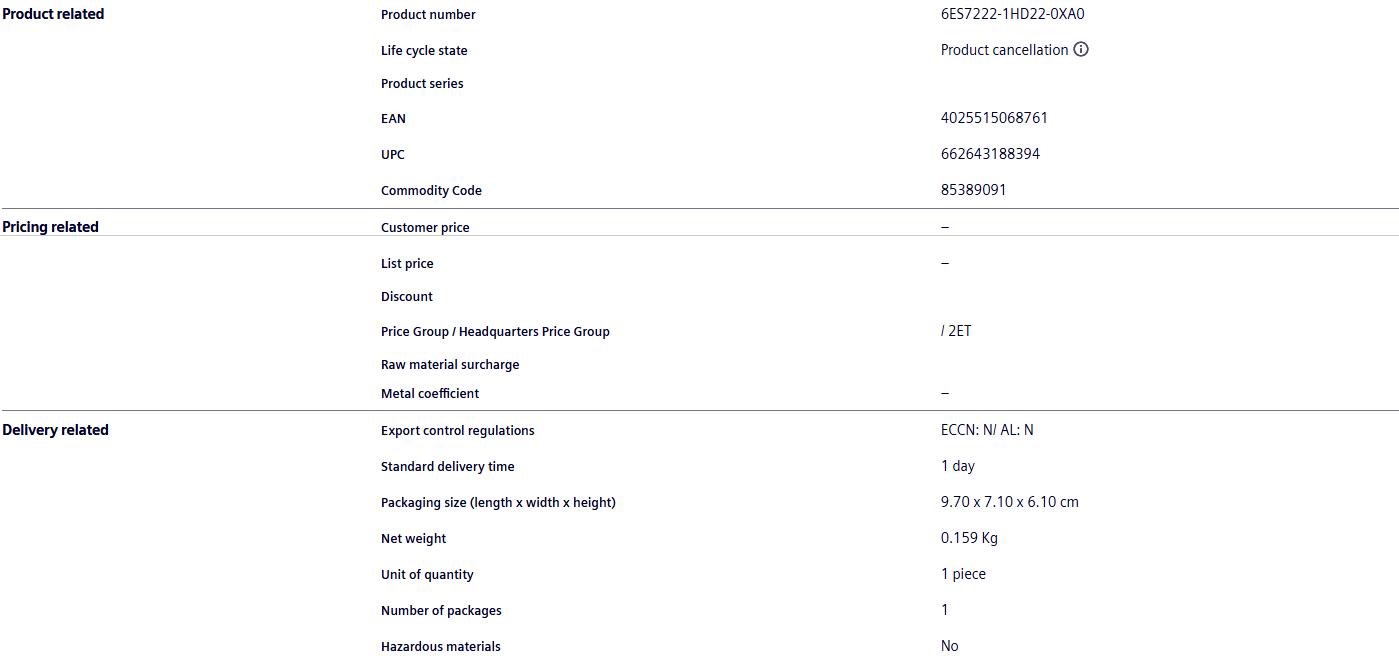Click the Product cancellation status text
Viewport: 1399px width, 661px height.
[x=1004, y=50]
